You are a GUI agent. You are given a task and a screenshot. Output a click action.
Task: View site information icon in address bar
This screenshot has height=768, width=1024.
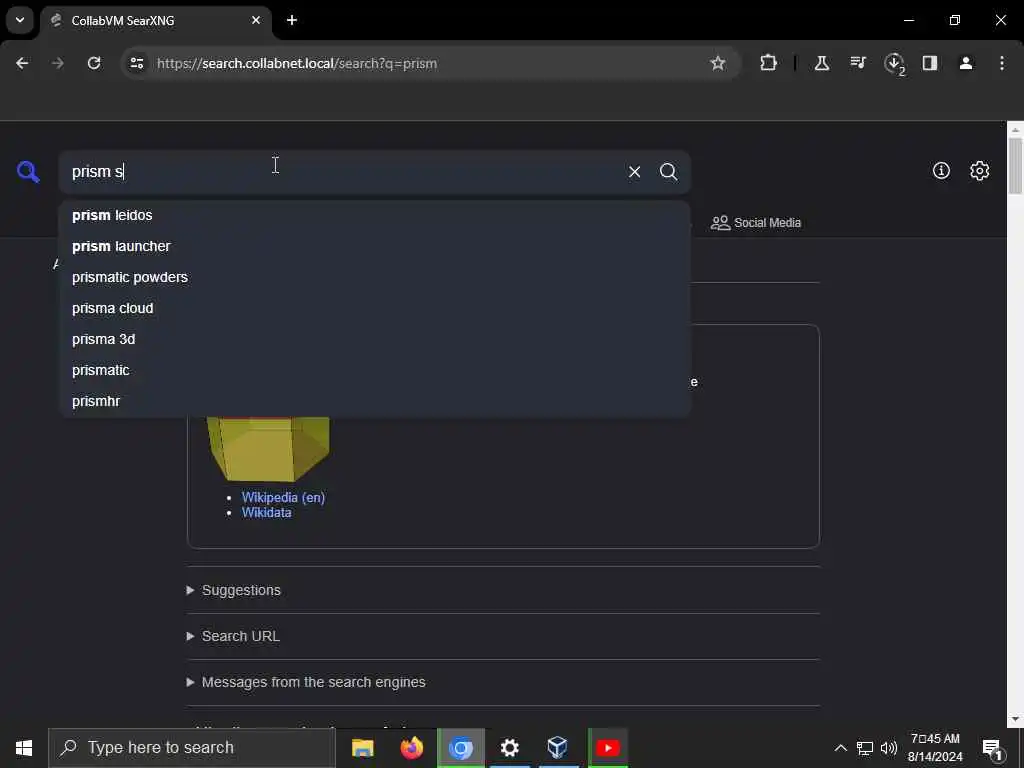click(137, 63)
